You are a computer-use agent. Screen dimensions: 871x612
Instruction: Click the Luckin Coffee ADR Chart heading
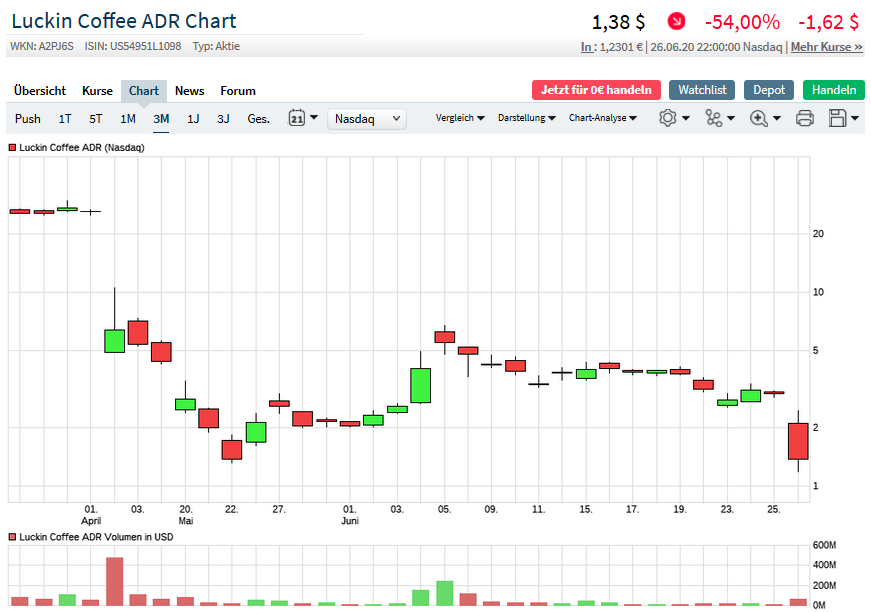coord(124,21)
